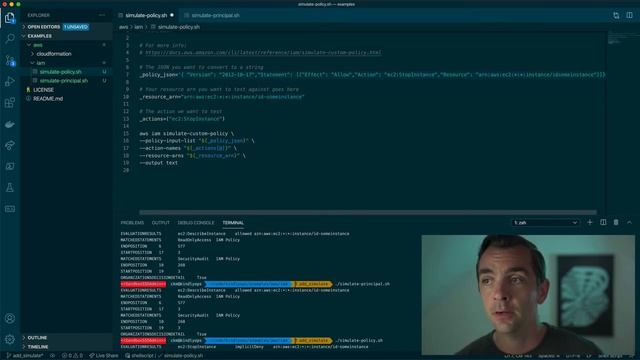Split the terminal panel
Screen dimensions: 640x360
(603, 222)
